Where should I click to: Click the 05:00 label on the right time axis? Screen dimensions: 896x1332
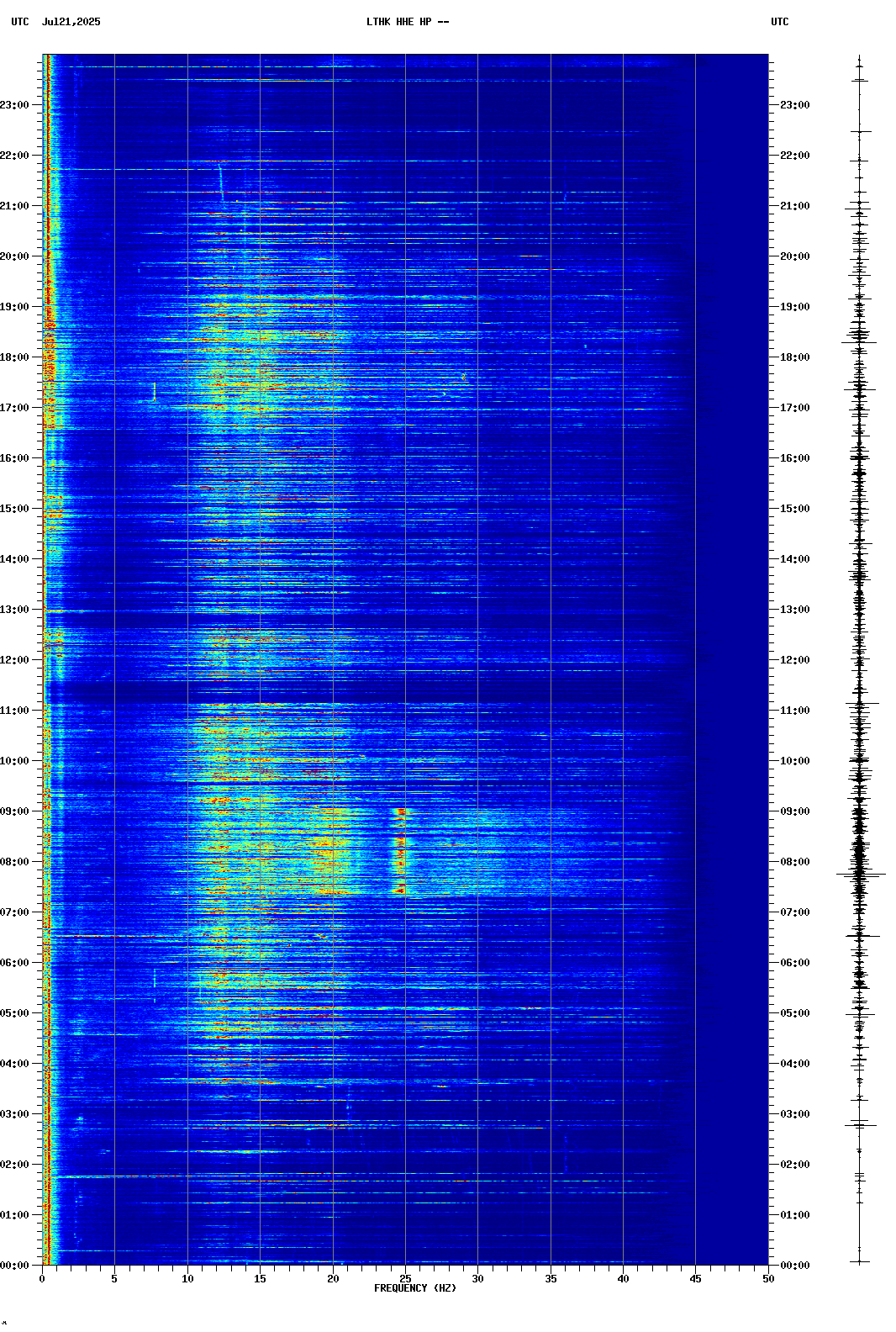(x=795, y=1013)
